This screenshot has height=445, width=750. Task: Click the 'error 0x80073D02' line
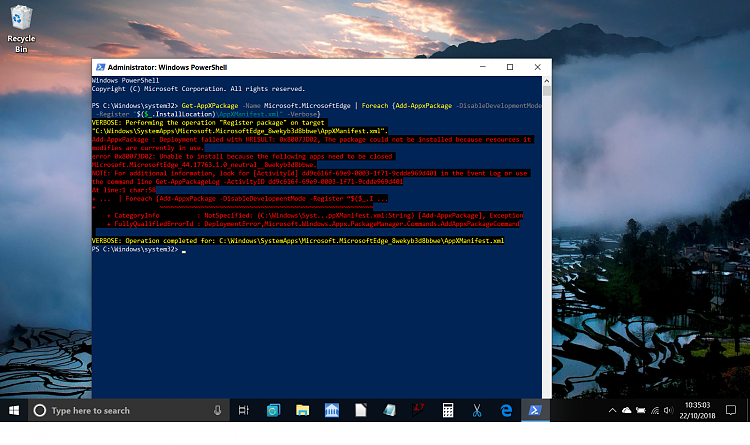click(242, 156)
